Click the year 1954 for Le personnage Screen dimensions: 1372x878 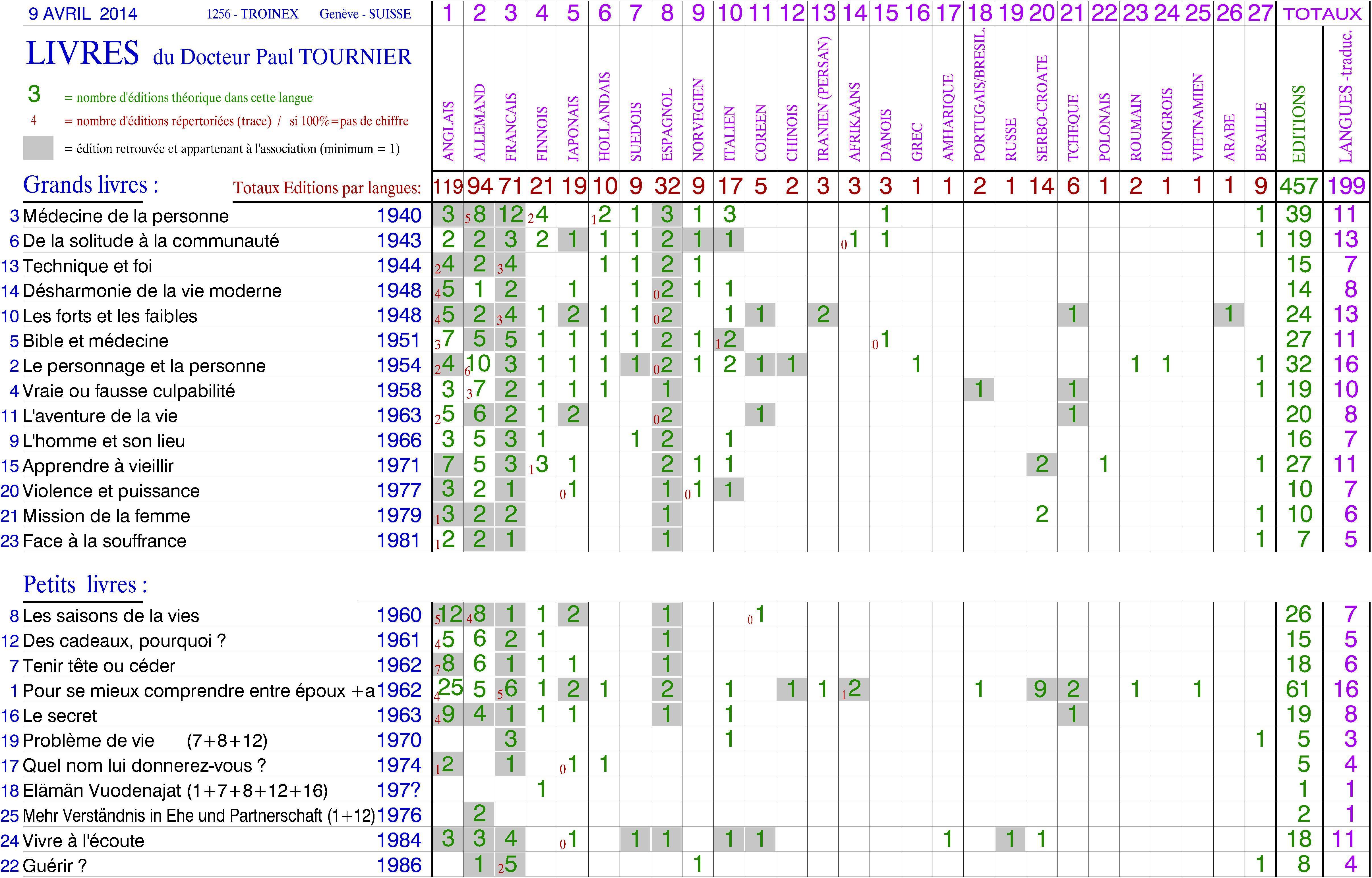tap(399, 366)
